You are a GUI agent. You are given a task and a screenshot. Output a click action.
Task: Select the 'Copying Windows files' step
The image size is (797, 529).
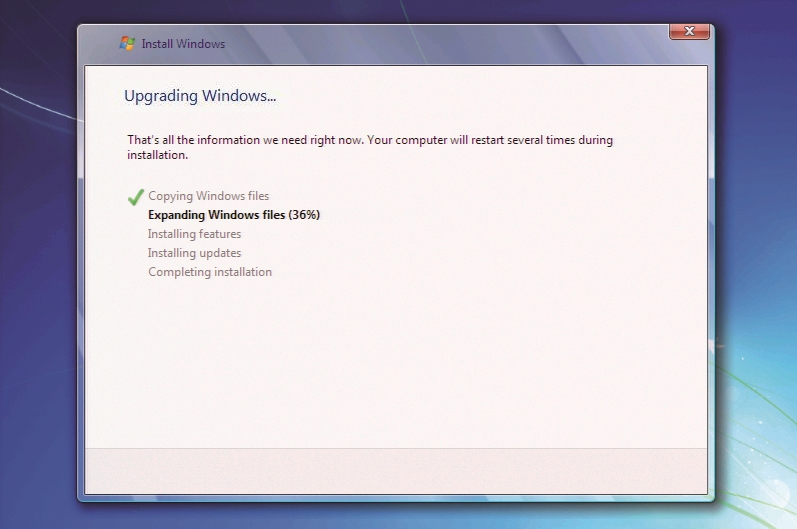point(208,196)
